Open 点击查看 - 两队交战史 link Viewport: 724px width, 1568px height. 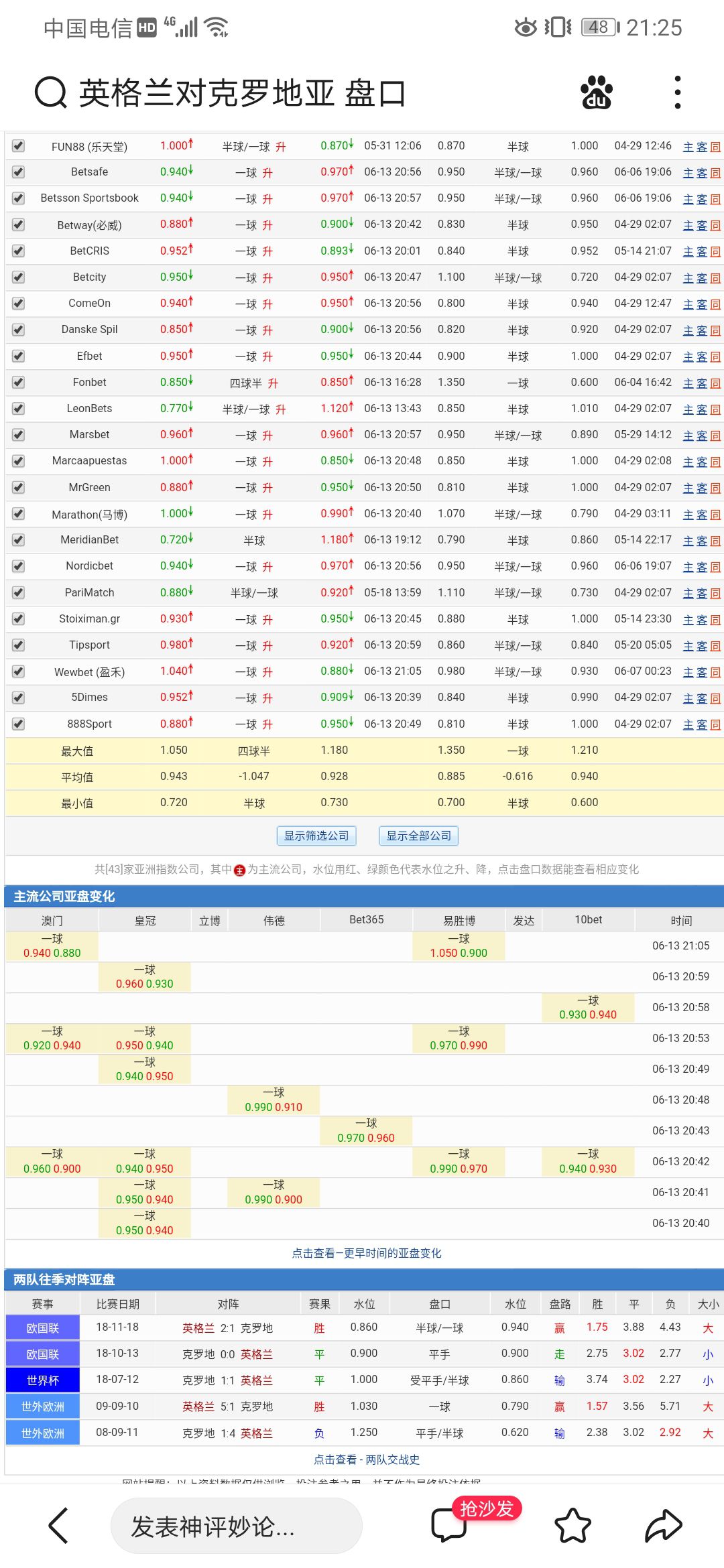pos(366,1459)
